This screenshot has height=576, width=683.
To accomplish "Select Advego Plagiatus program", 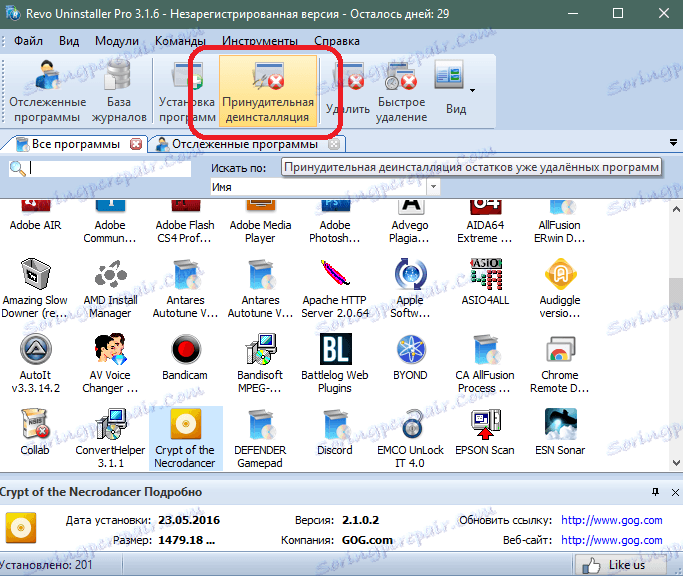I will pyautogui.click(x=410, y=222).
